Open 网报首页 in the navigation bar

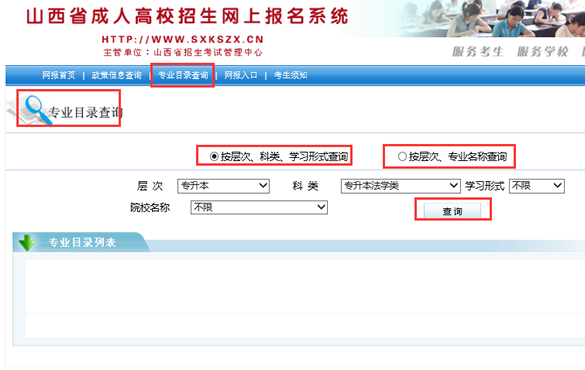(x=59, y=75)
